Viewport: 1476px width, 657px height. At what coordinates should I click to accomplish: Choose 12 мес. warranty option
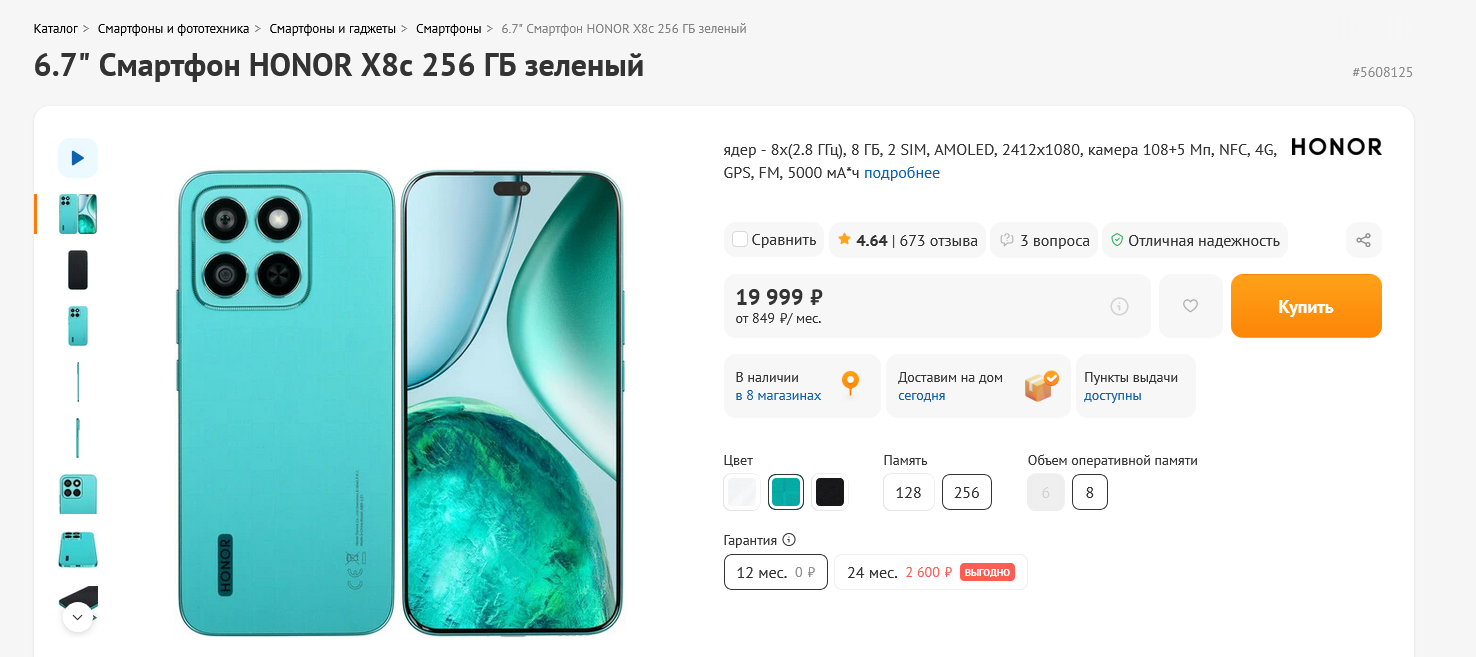(775, 572)
